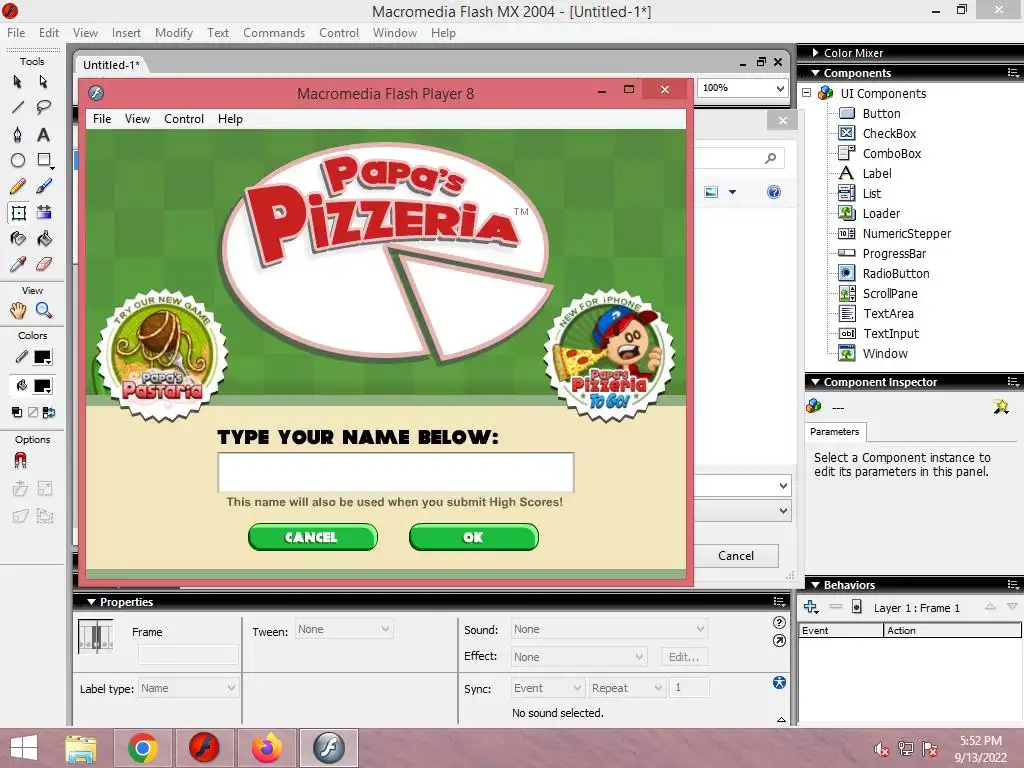Select the Brush tool

(44, 187)
